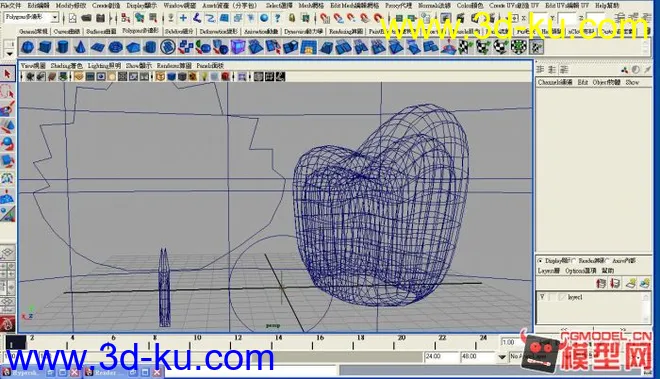The image size is (660, 379).
Task: Click the lightbulb lighting icon in viewport toolbar
Action: [204, 77]
